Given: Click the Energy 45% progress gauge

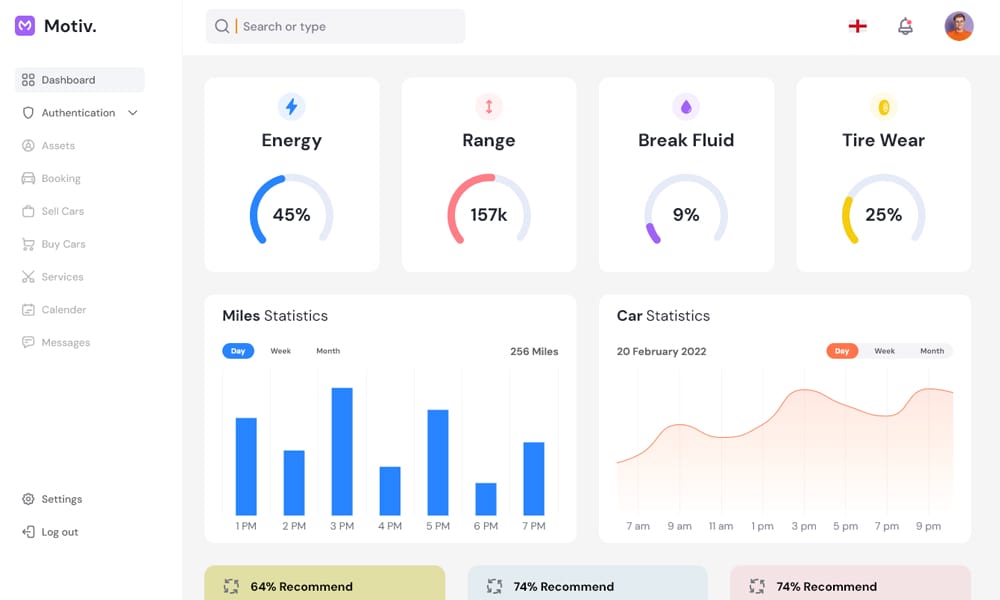Looking at the screenshot, I should [291, 211].
